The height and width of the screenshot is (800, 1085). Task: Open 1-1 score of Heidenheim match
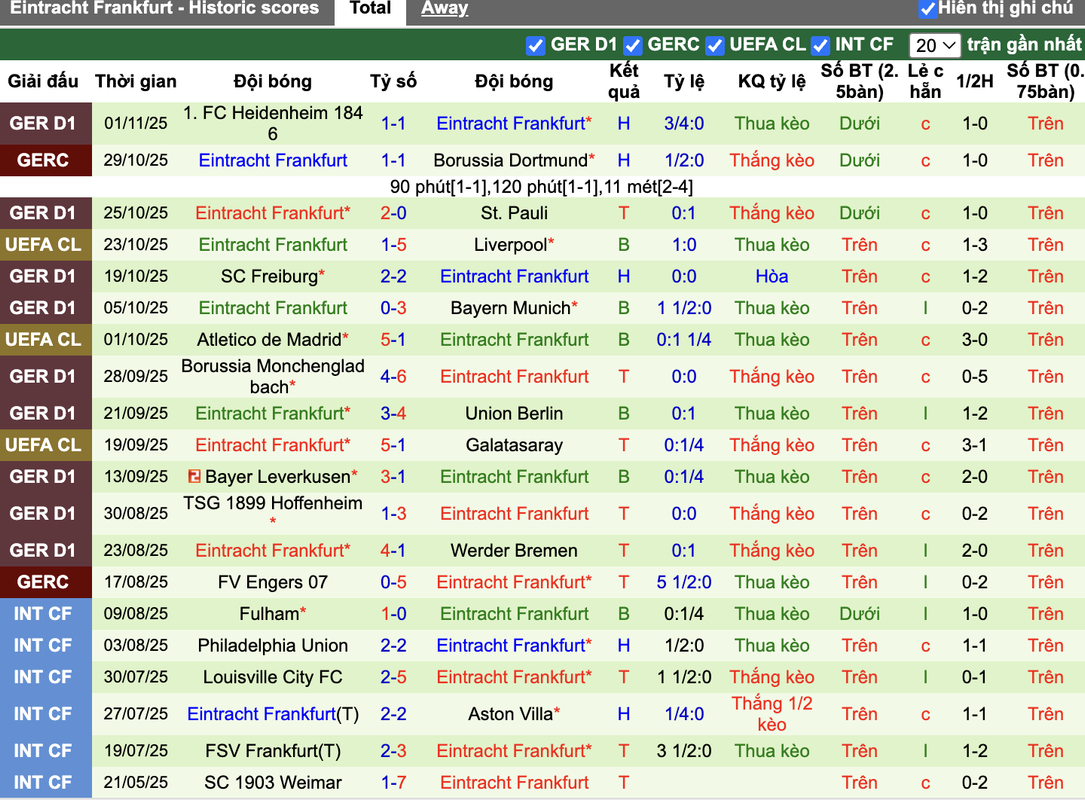[x=393, y=123]
